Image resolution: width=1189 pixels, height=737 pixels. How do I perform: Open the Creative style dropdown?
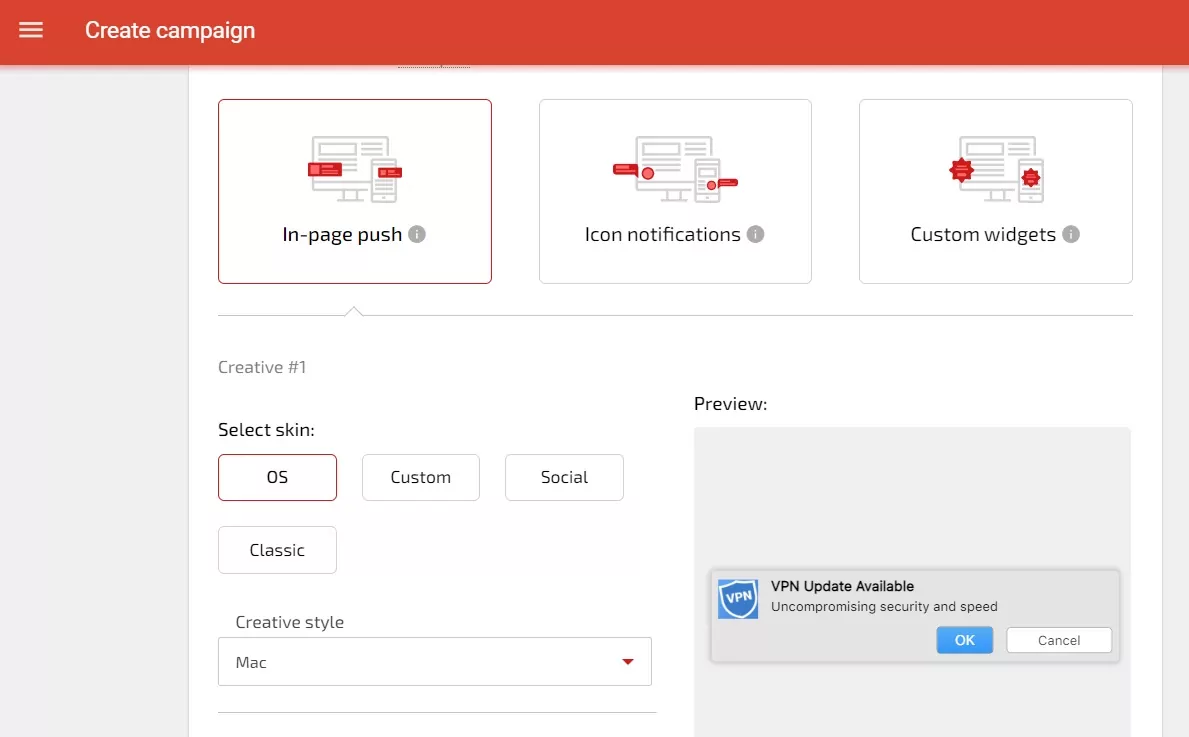(x=435, y=661)
